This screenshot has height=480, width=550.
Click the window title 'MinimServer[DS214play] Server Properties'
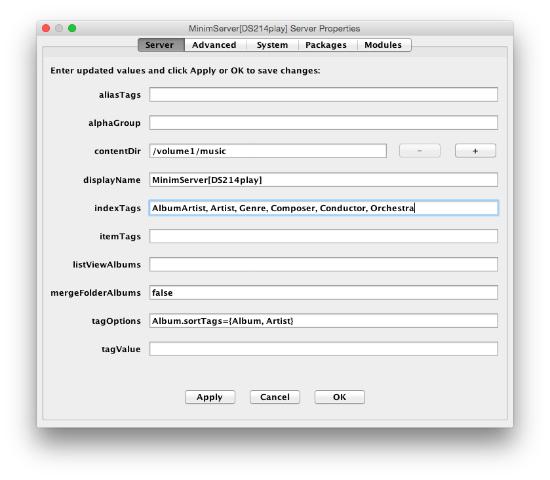click(274, 28)
